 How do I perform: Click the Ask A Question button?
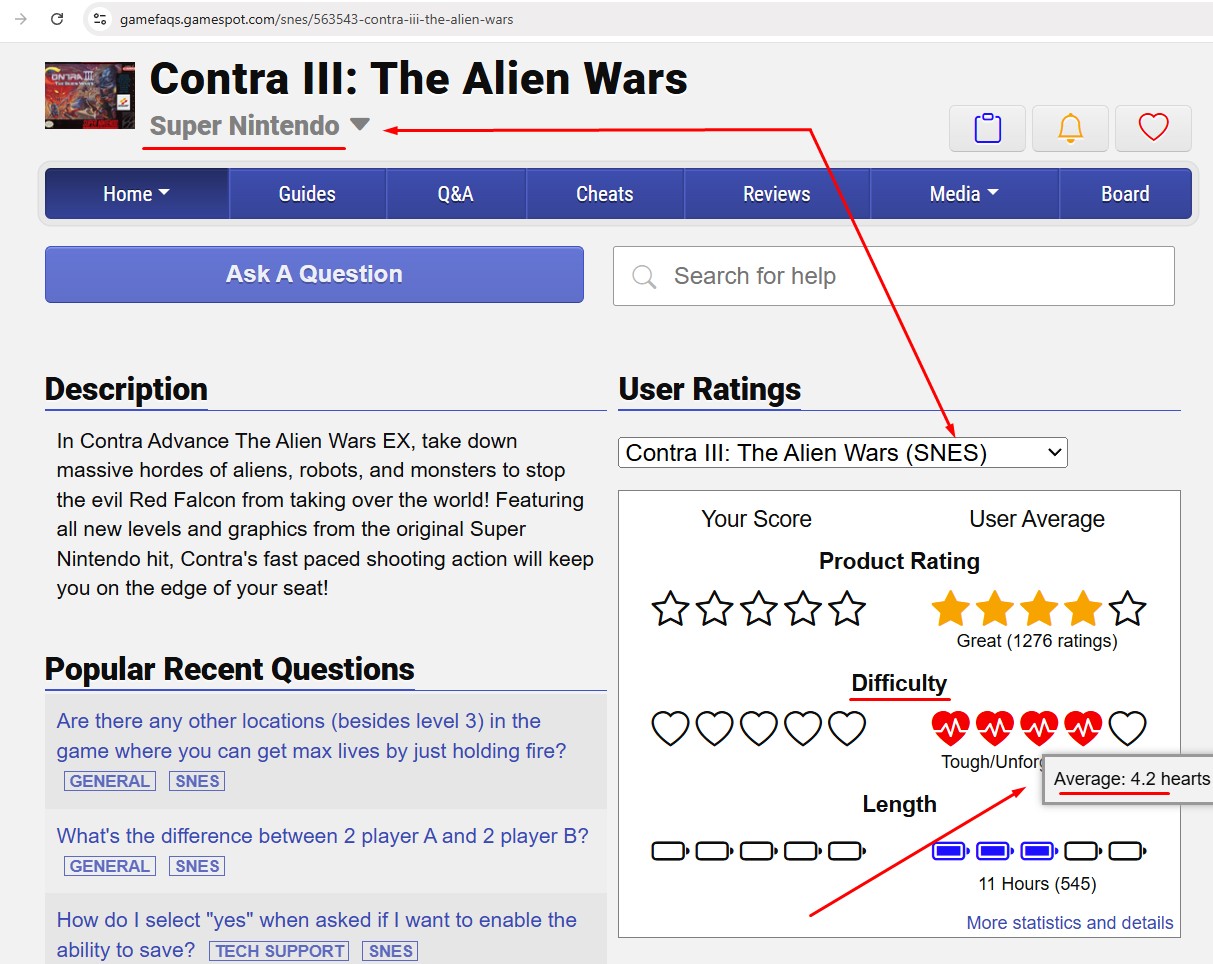tap(314, 274)
